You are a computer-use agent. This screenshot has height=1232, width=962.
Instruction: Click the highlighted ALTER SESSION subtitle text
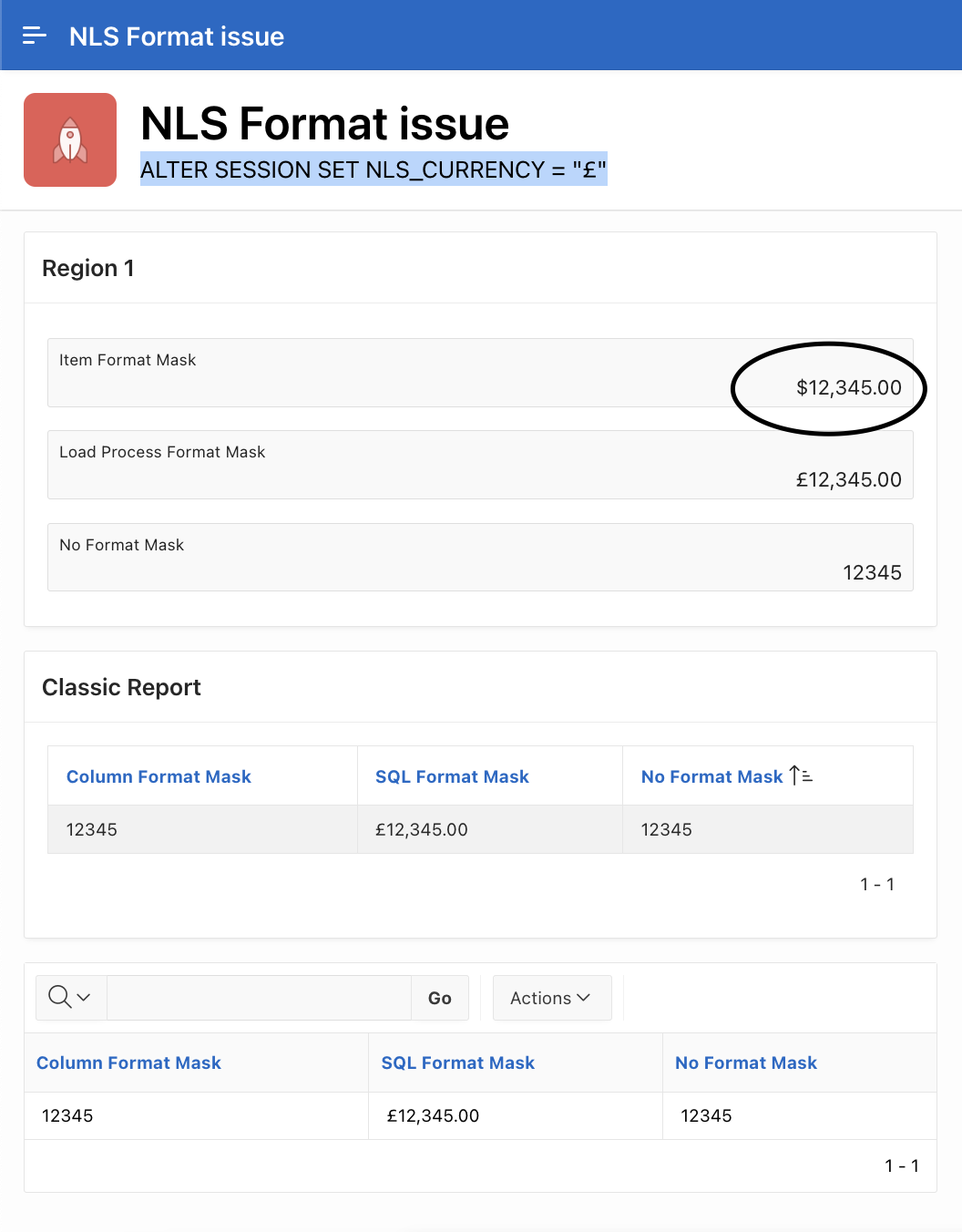tap(373, 169)
